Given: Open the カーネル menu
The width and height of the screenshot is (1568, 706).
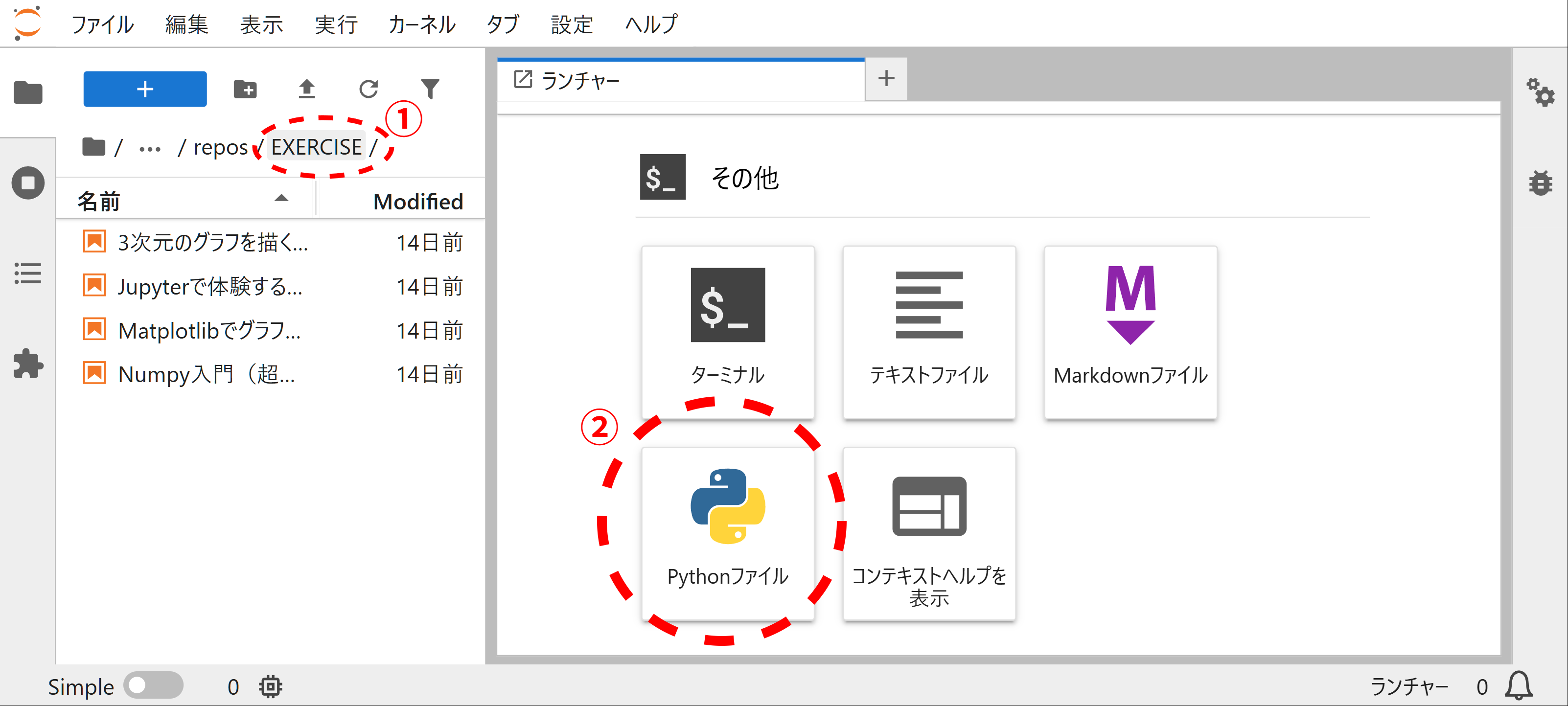Looking at the screenshot, I should (420, 24).
